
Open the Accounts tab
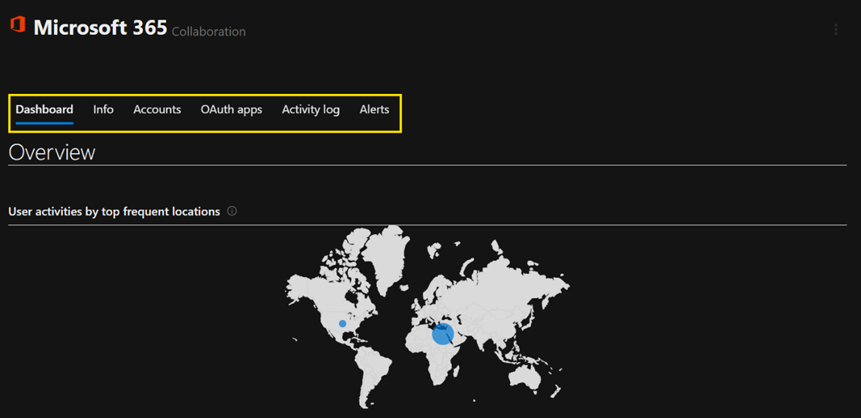coord(157,109)
